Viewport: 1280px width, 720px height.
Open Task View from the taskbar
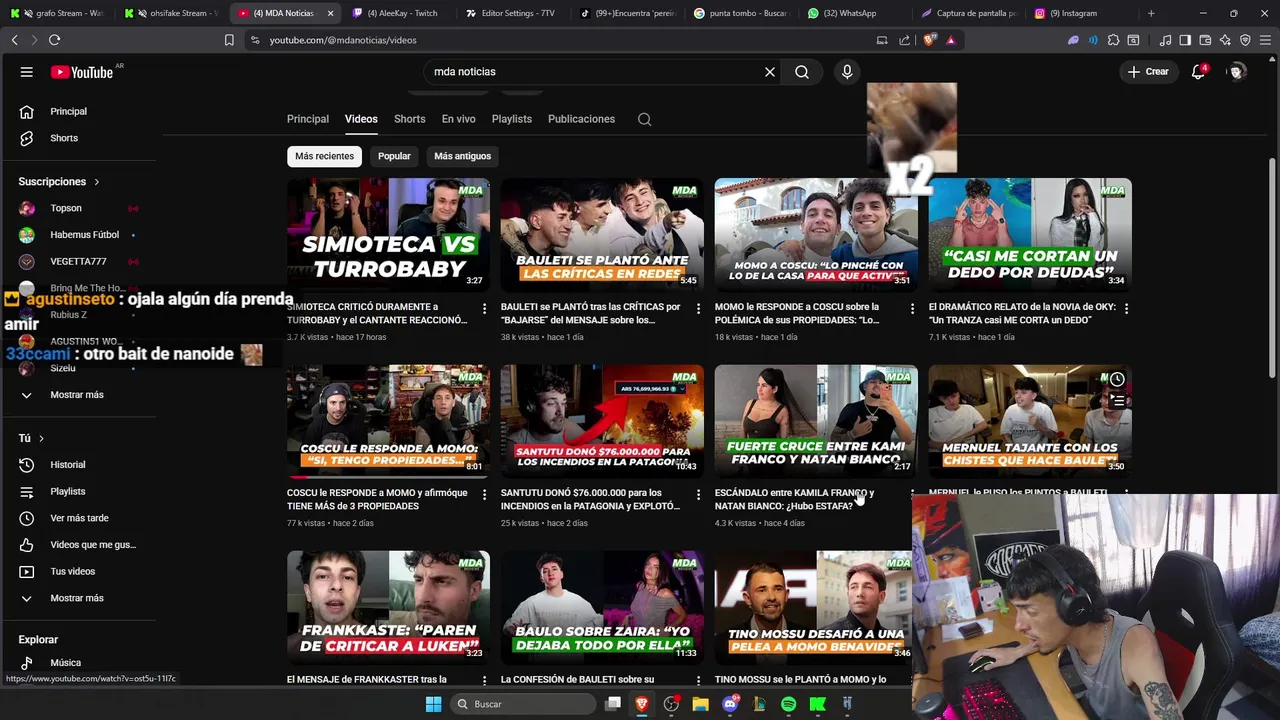click(x=613, y=704)
